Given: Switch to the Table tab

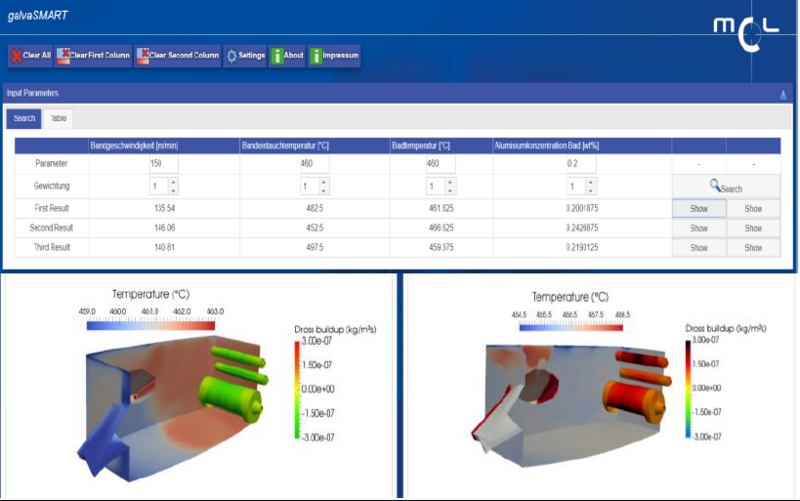Looking at the screenshot, I should click(x=59, y=119).
